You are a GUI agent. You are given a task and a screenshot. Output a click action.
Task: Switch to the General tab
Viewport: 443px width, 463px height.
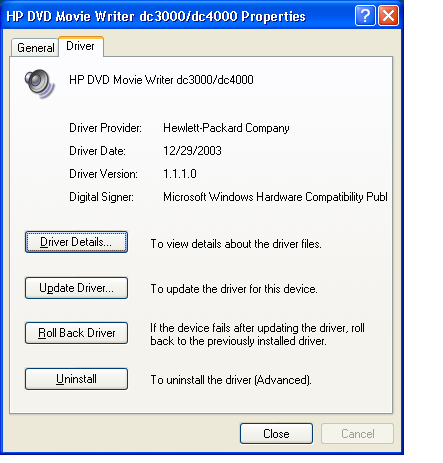[35, 48]
